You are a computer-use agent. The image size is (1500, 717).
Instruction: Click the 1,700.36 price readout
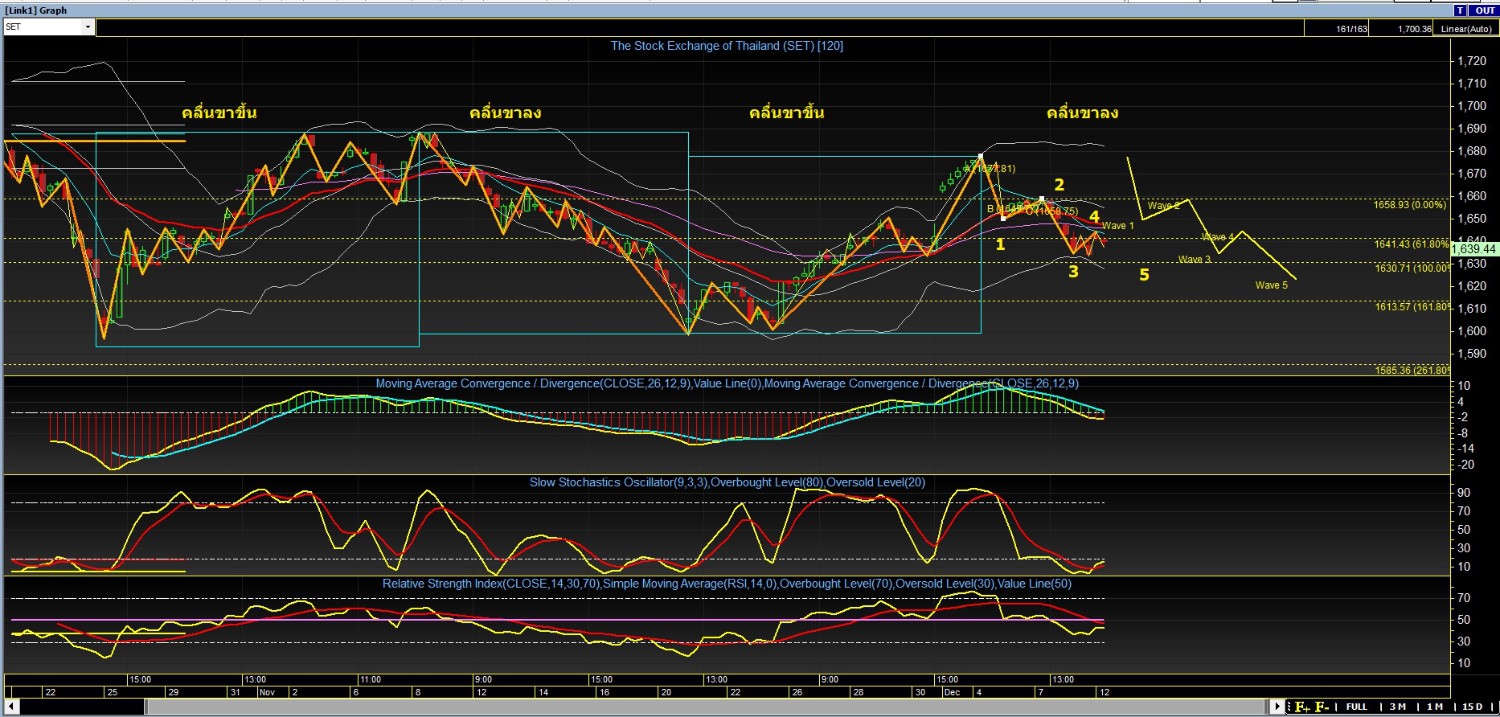tap(1415, 29)
